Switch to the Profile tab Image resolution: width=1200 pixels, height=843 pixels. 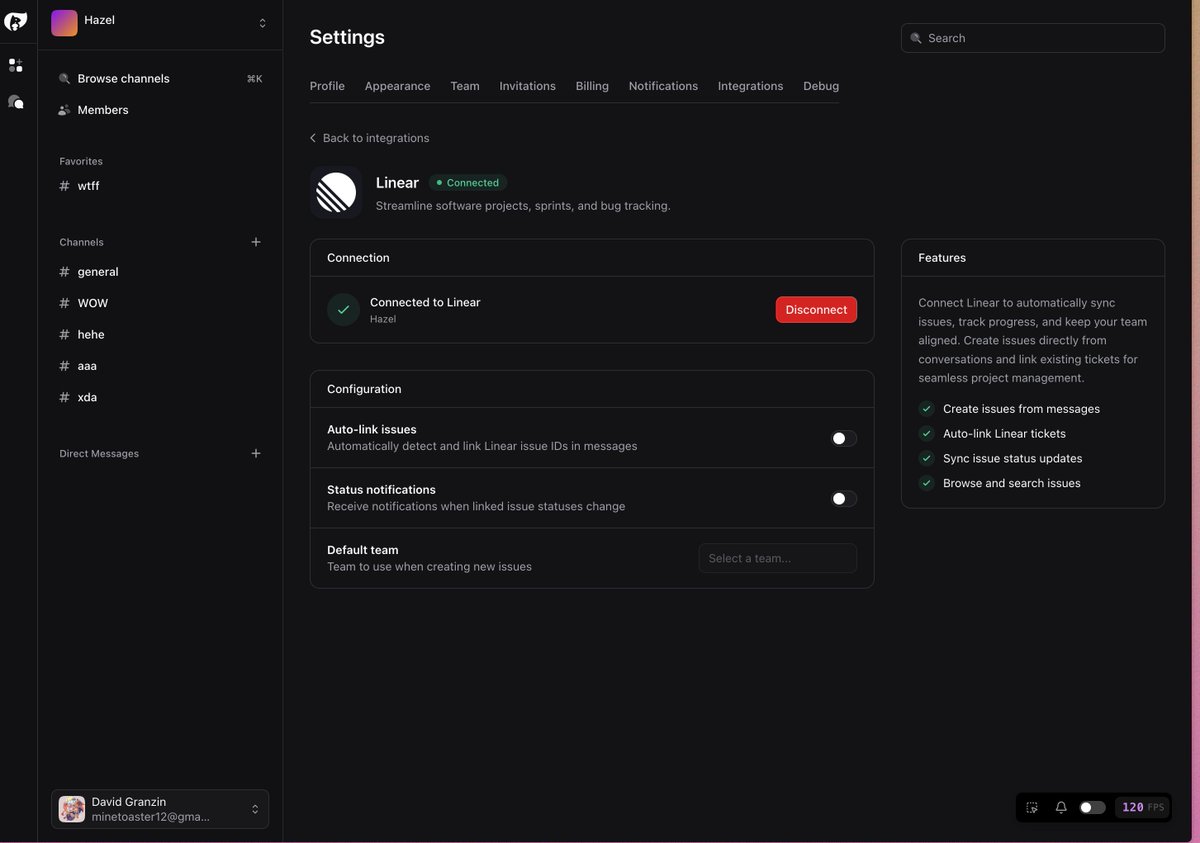coord(327,86)
